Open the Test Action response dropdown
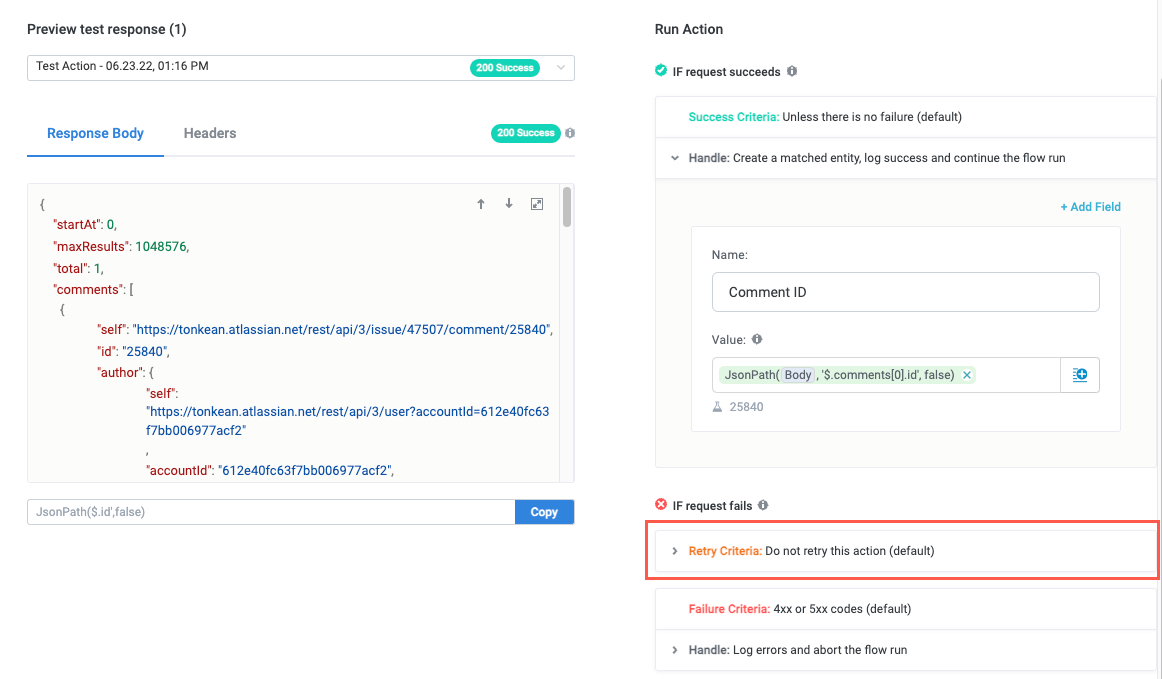The image size is (1162, 679). [x=560, y=67]
